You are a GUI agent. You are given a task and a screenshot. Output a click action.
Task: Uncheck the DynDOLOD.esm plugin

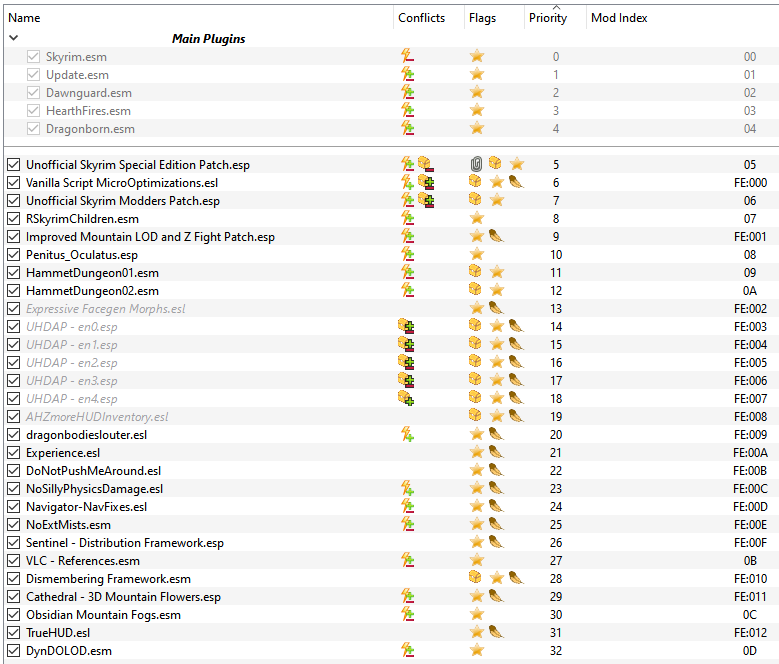(x=14, y=651)
